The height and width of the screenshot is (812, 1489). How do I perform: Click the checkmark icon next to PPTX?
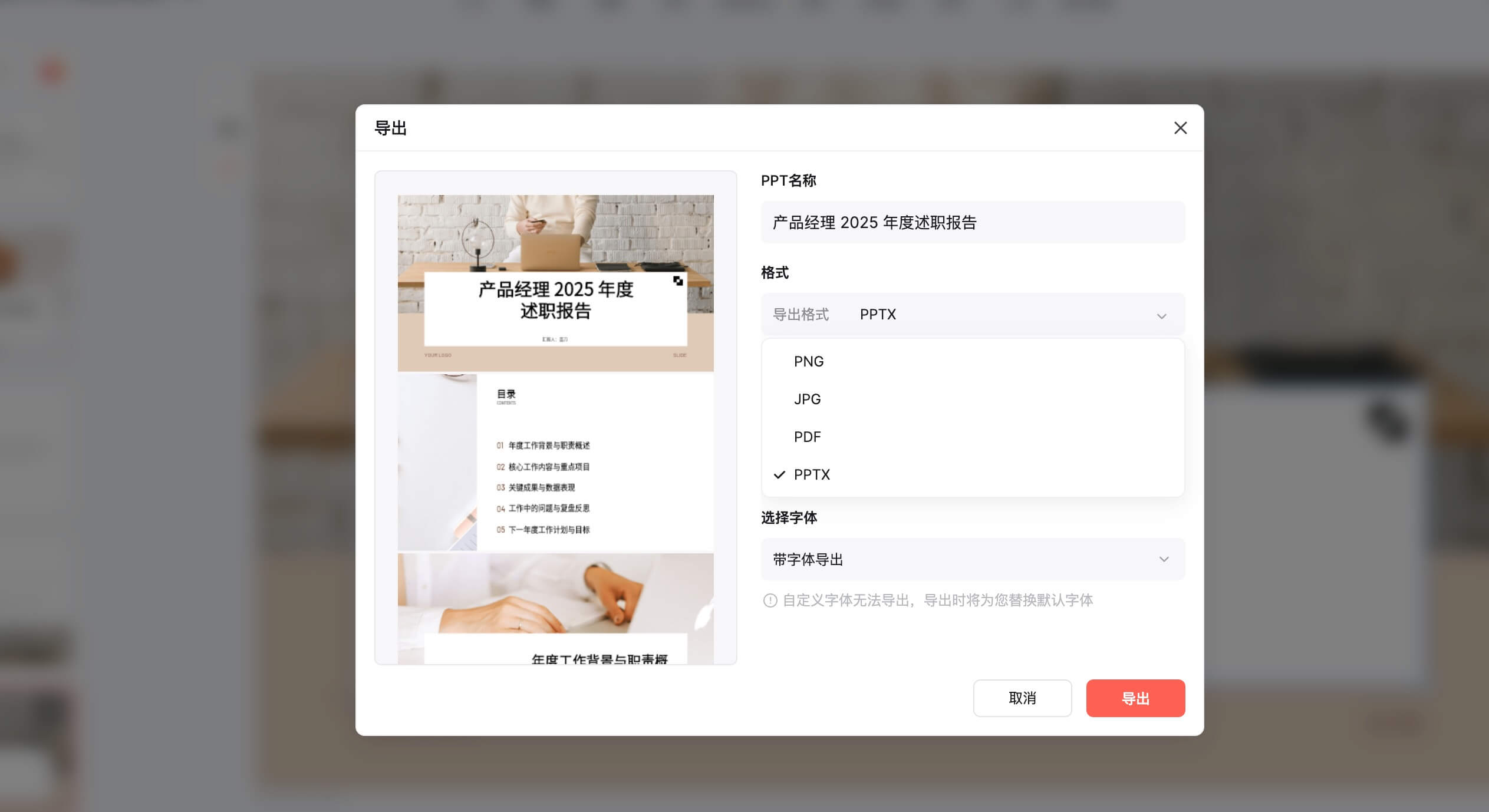(x=779, y=474)
